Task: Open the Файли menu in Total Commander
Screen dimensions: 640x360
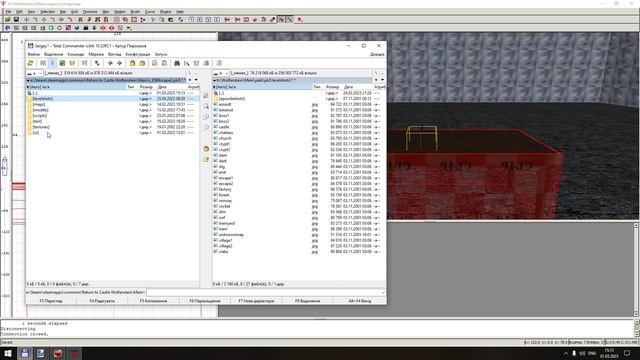Action: pyautogui.click(x=33, y=54)
